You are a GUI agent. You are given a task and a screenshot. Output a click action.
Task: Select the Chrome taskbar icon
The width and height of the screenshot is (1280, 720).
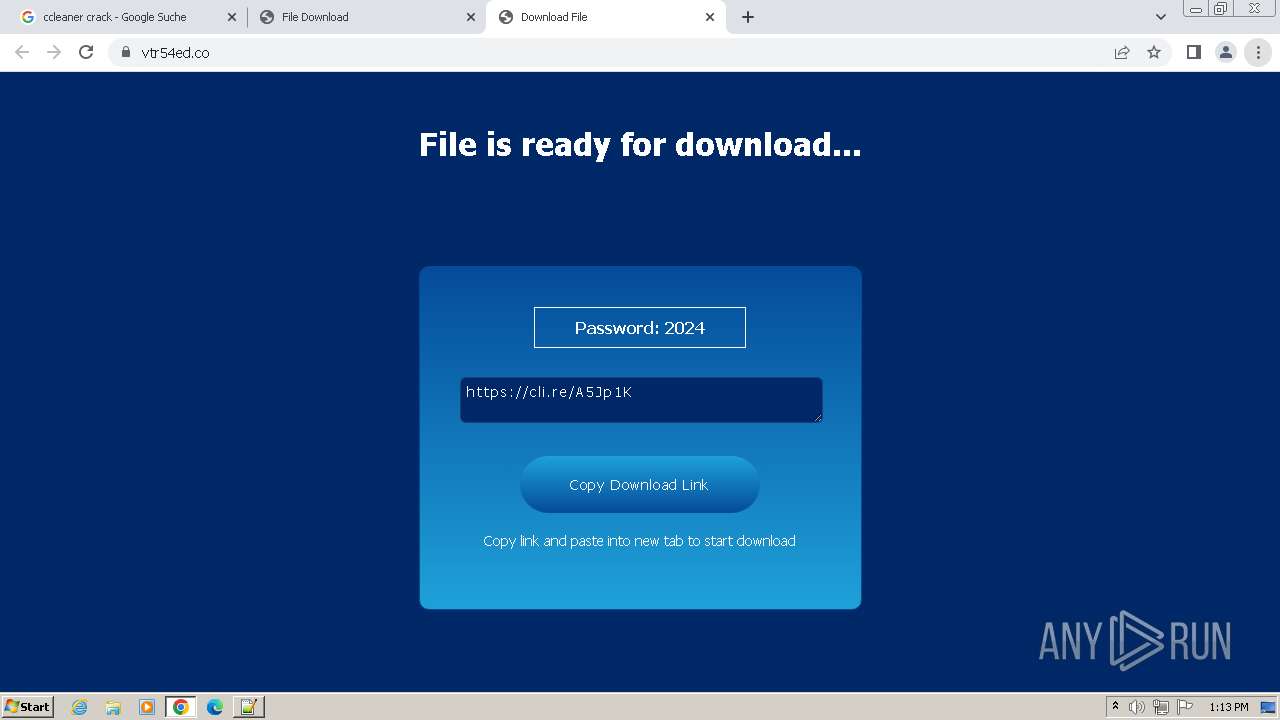(180, 707)
